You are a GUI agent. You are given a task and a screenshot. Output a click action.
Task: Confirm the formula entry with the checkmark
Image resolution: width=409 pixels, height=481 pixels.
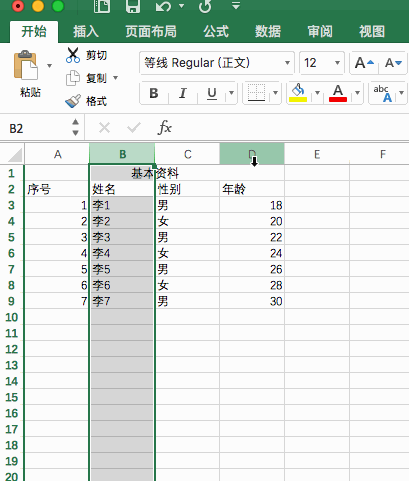(134, 128)
